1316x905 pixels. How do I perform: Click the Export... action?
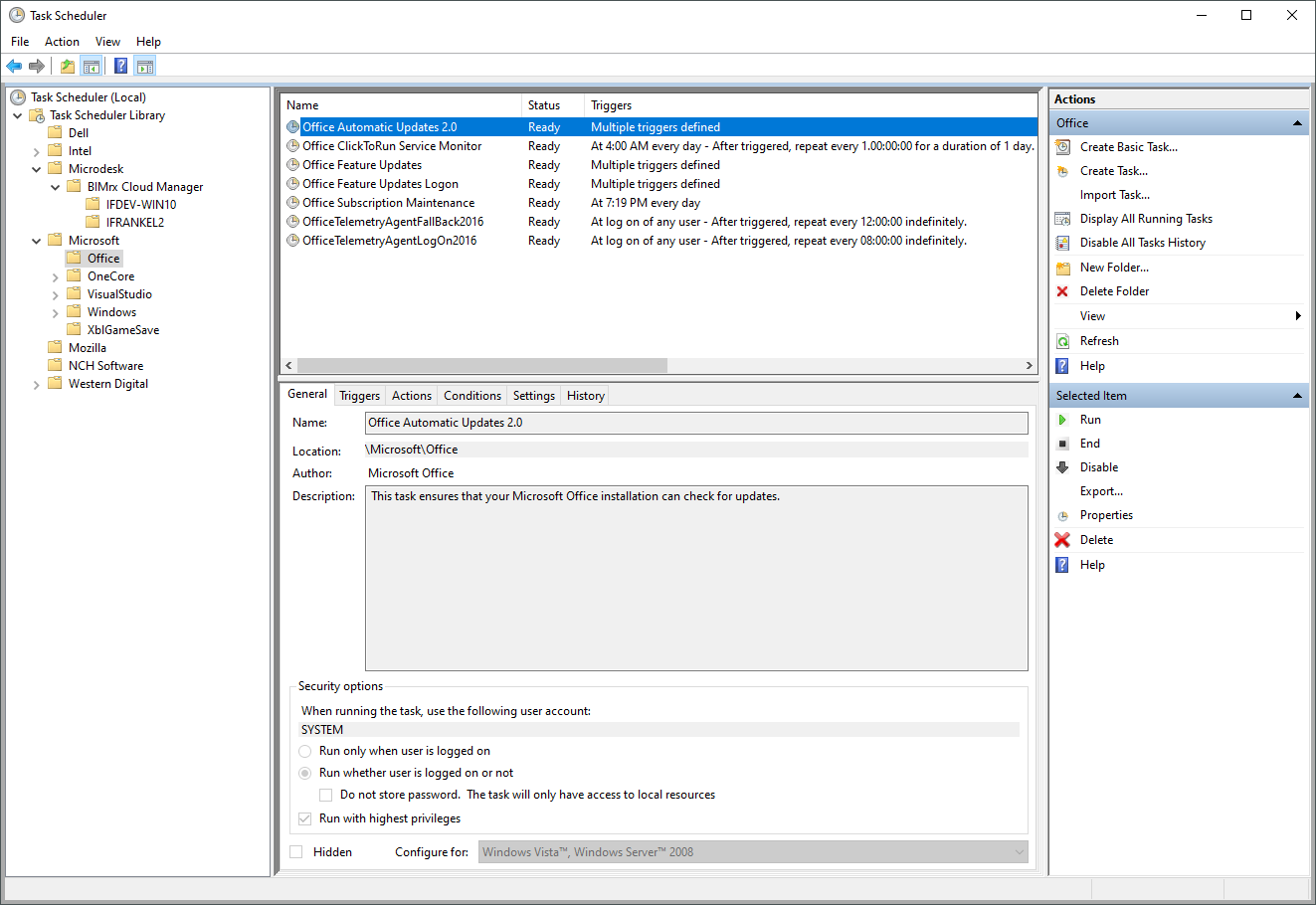coord(1101,491)
